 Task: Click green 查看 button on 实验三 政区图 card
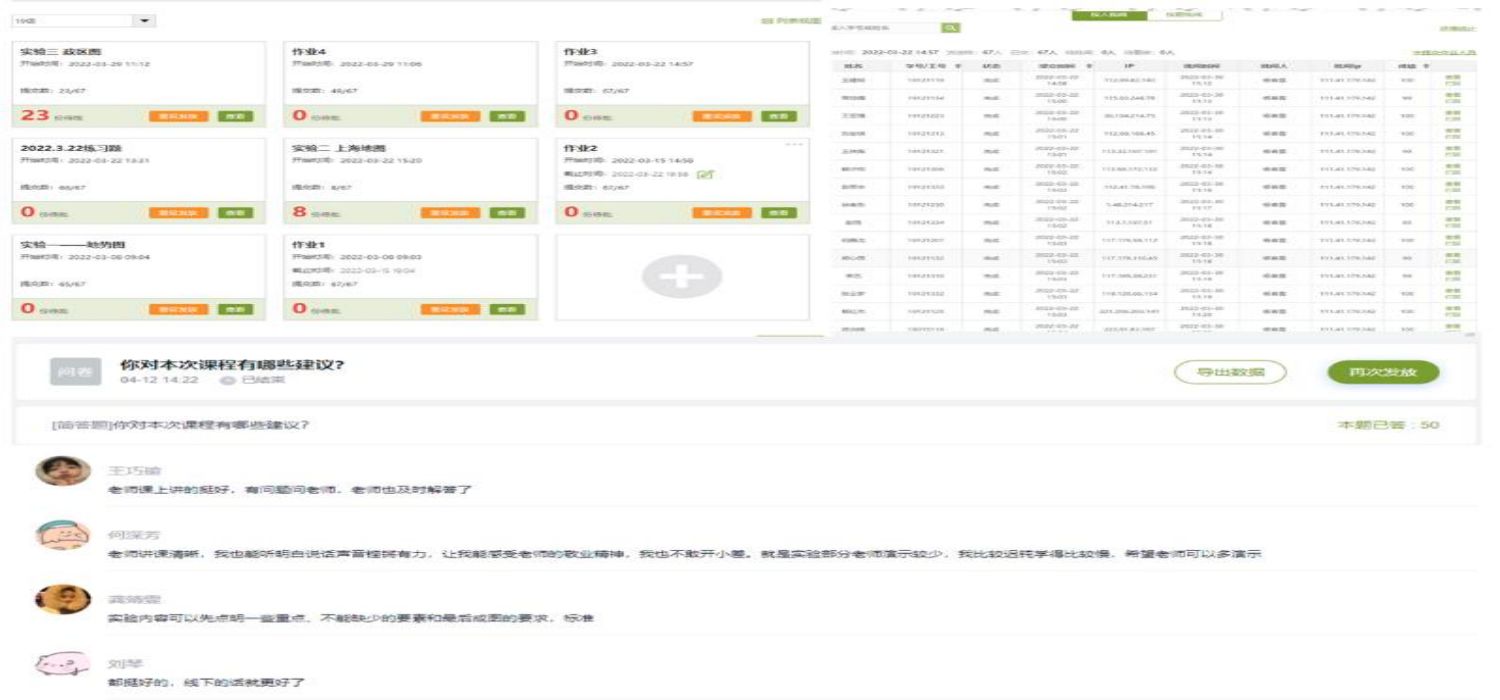pos(235,116)
